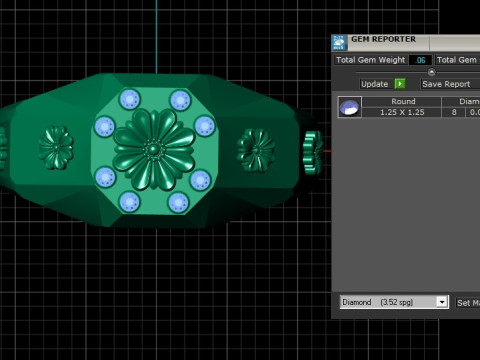Select the small flower on ring's right shoulder
Screen dimensions: 480x360
pyautogui.click(x=256, y=150)
